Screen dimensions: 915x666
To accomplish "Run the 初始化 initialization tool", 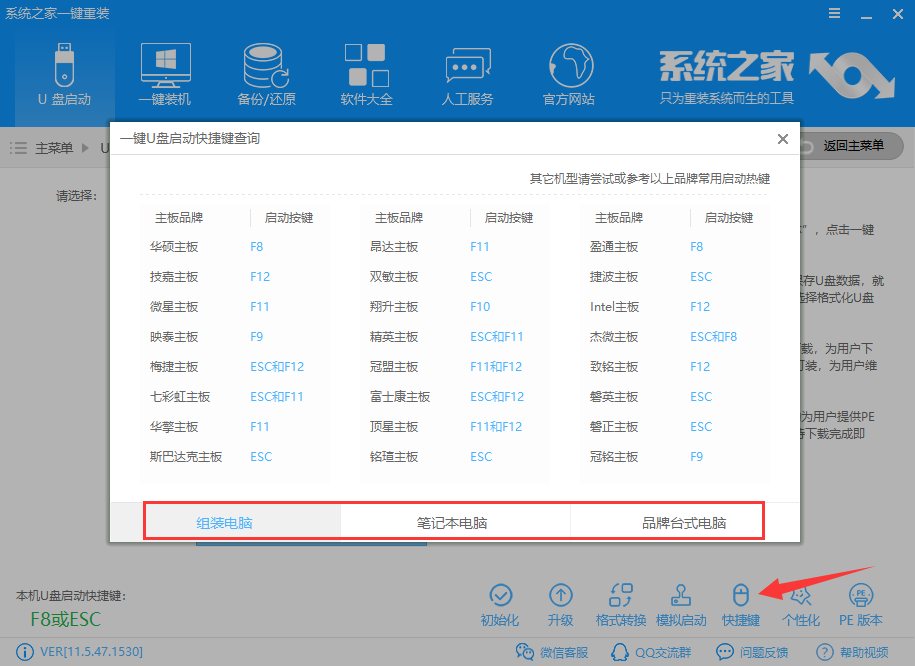I will click(x=501, y=603).
